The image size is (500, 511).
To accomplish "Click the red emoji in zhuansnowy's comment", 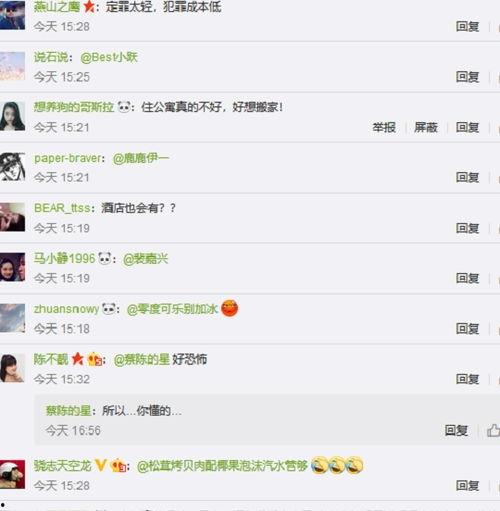I will [229, 308].
